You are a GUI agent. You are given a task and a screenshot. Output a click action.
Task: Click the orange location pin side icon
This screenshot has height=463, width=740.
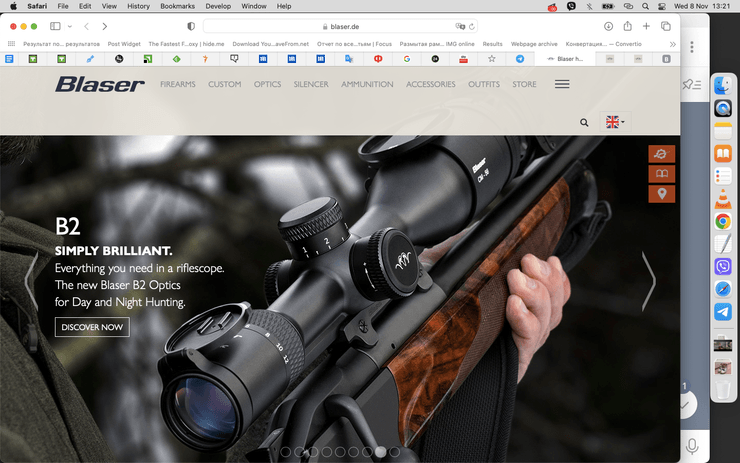(x=662, y=194)
